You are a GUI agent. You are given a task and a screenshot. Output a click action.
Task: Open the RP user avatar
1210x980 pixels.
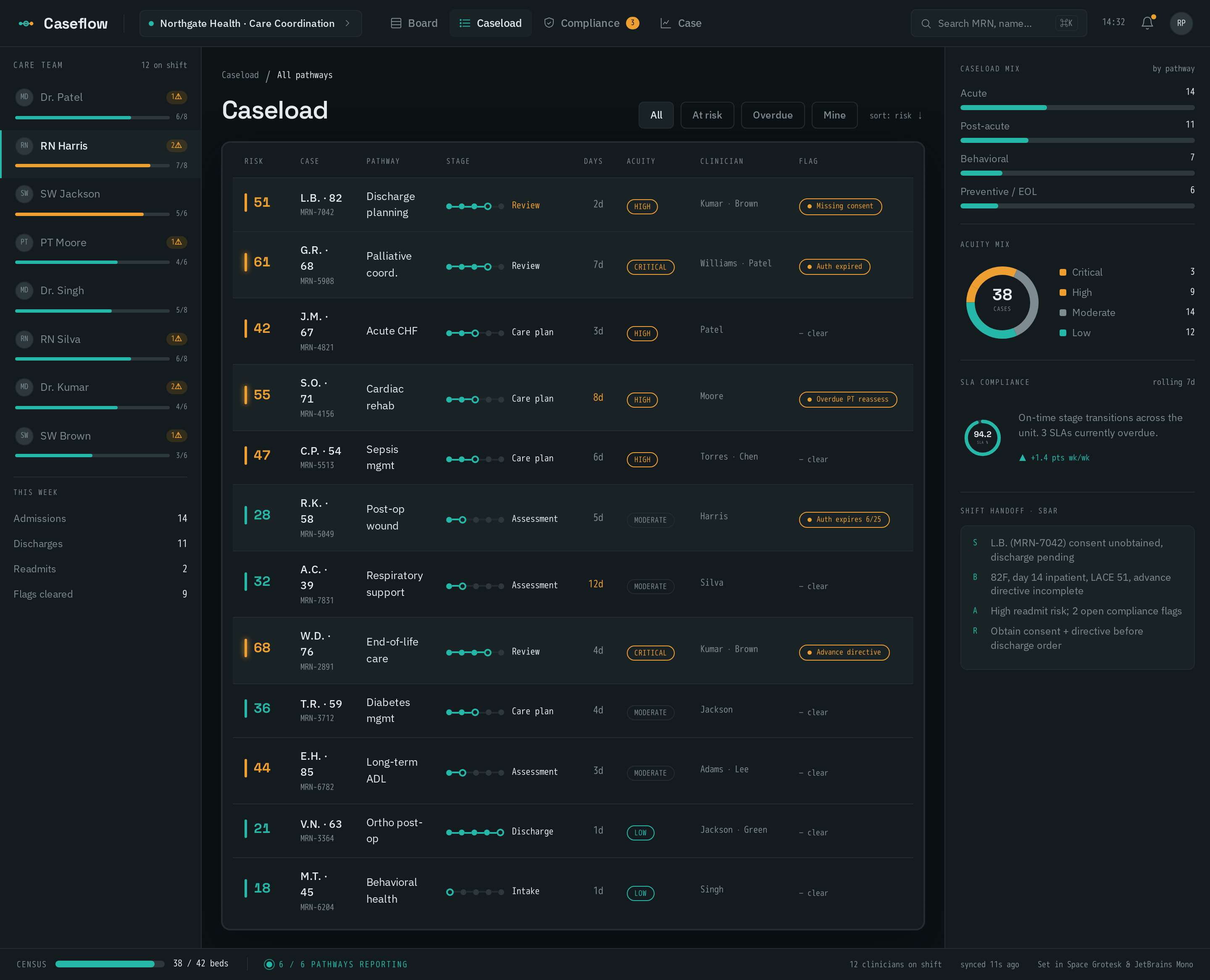coord(1181,23)
